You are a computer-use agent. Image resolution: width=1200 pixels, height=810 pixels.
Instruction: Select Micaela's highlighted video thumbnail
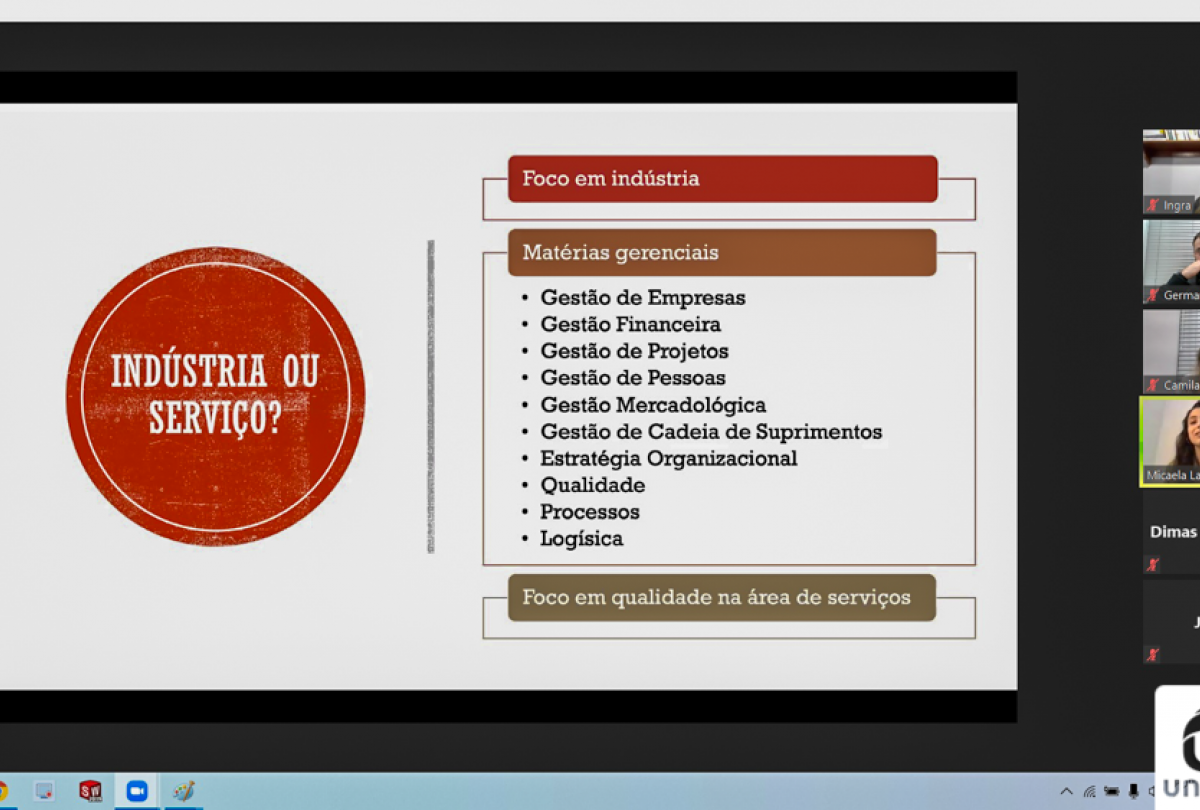click(1171, 441)
